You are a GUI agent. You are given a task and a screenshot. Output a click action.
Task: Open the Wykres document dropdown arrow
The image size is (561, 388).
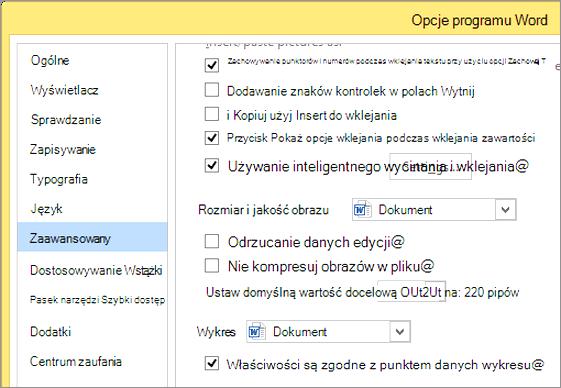click(x=400, y=331)
